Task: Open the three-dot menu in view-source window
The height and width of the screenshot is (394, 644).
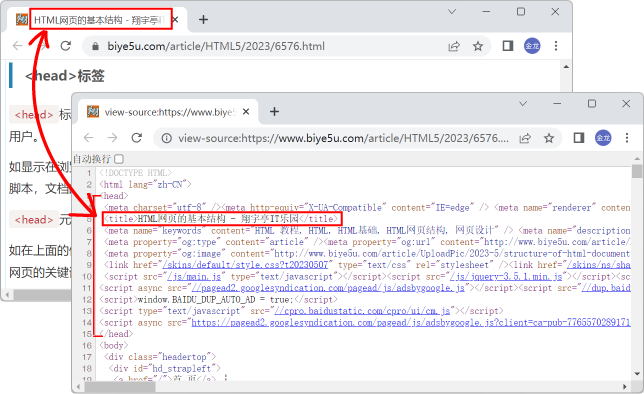Action: (627, 138)
